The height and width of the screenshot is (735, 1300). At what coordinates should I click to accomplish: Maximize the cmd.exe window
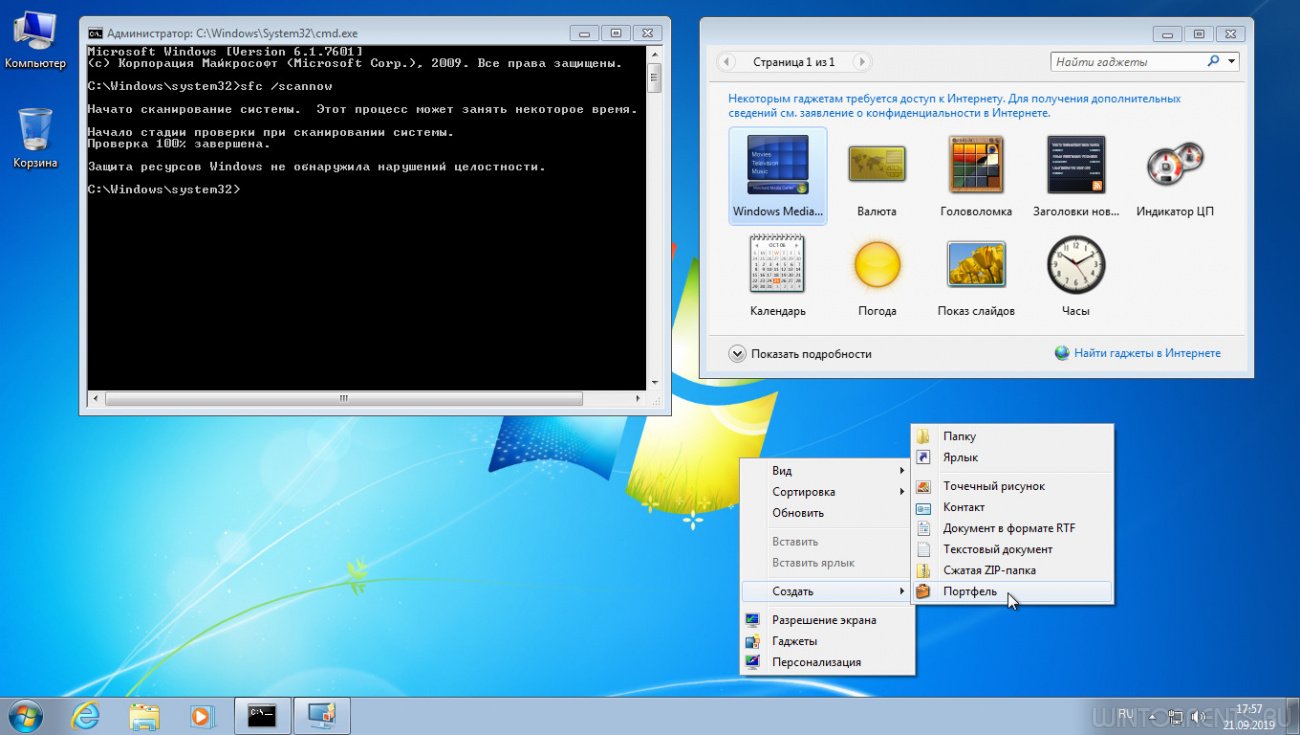pyautogui.click(x=616, y=33)
